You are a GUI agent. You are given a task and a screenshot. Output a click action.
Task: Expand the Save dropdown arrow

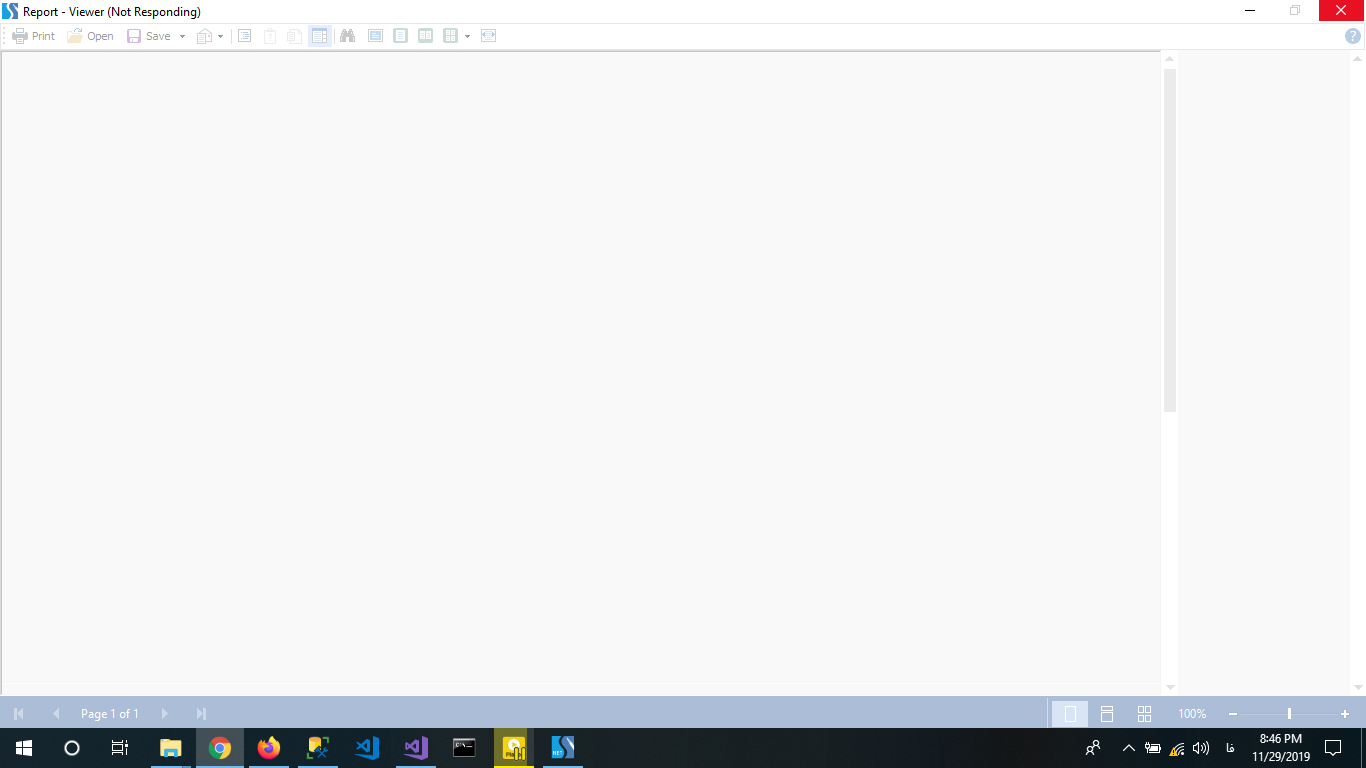click(182, 36)
